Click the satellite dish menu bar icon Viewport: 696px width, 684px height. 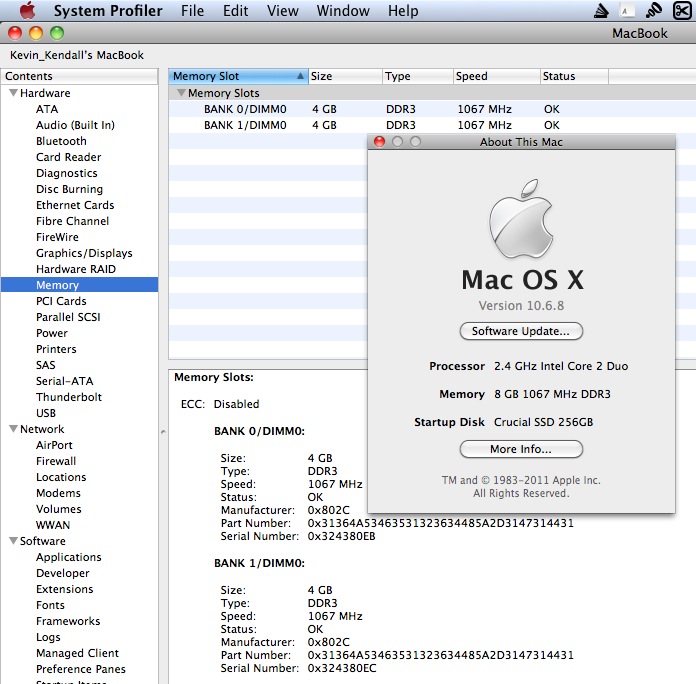(654, 10)
